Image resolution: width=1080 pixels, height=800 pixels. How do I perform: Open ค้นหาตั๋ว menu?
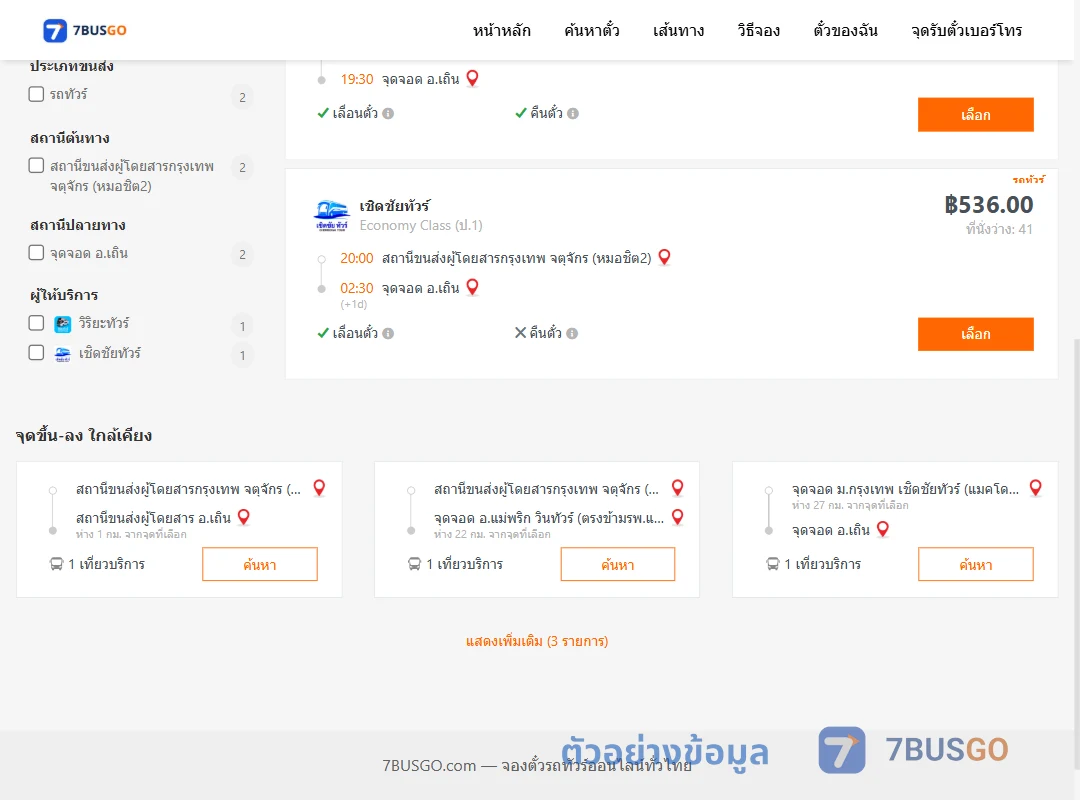[x=592, y=30]
